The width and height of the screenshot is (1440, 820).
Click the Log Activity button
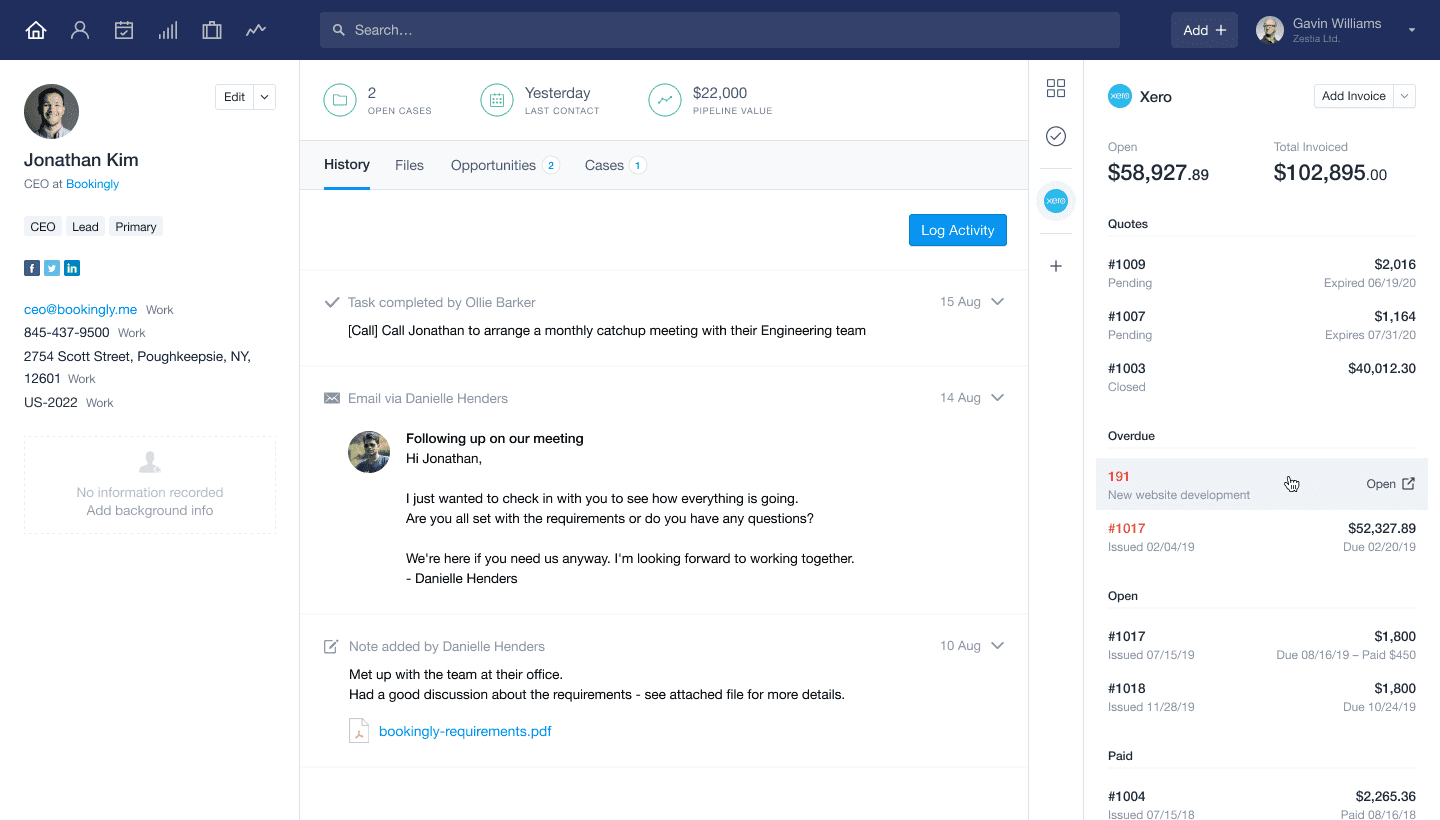point(957,230)
